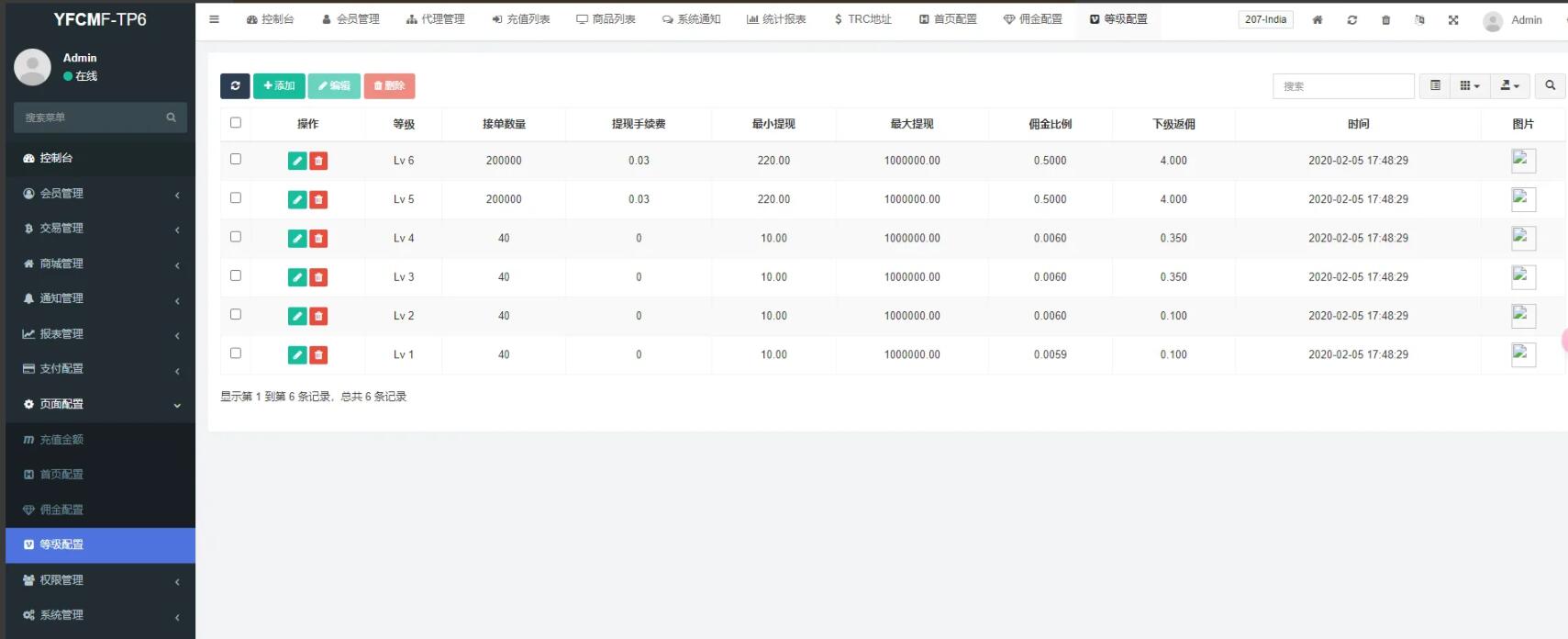Open the home icon in top bar
This screenshot has height=639, width=1568.
coord(1318,20)
